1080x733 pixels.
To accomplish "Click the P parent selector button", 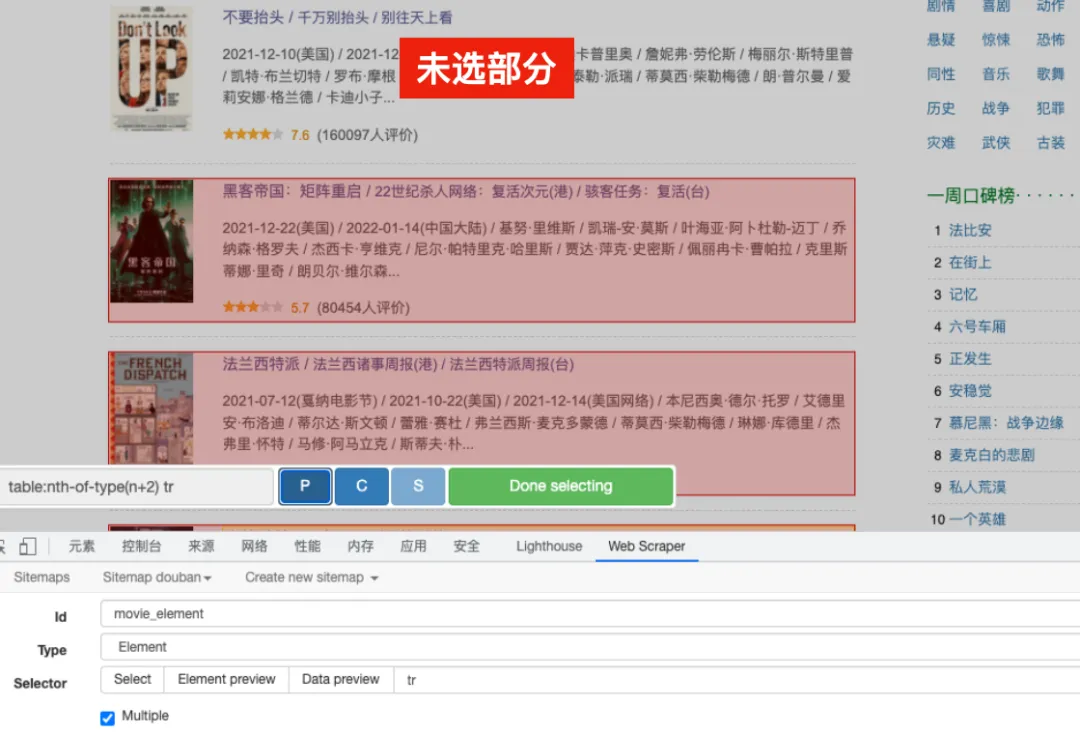I will (x=305, y=486).
